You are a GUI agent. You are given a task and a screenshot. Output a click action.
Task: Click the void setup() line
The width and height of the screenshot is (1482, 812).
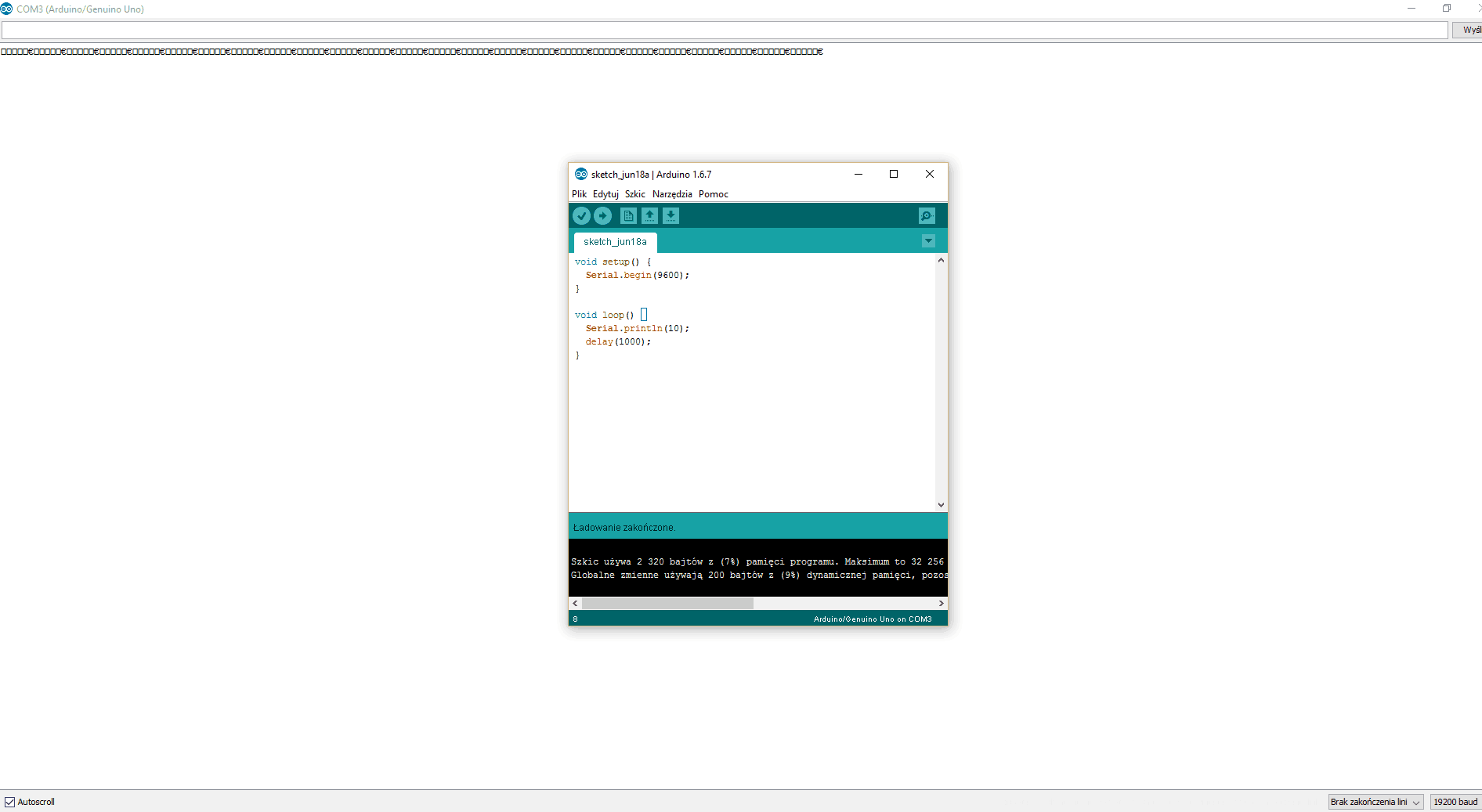613,262
